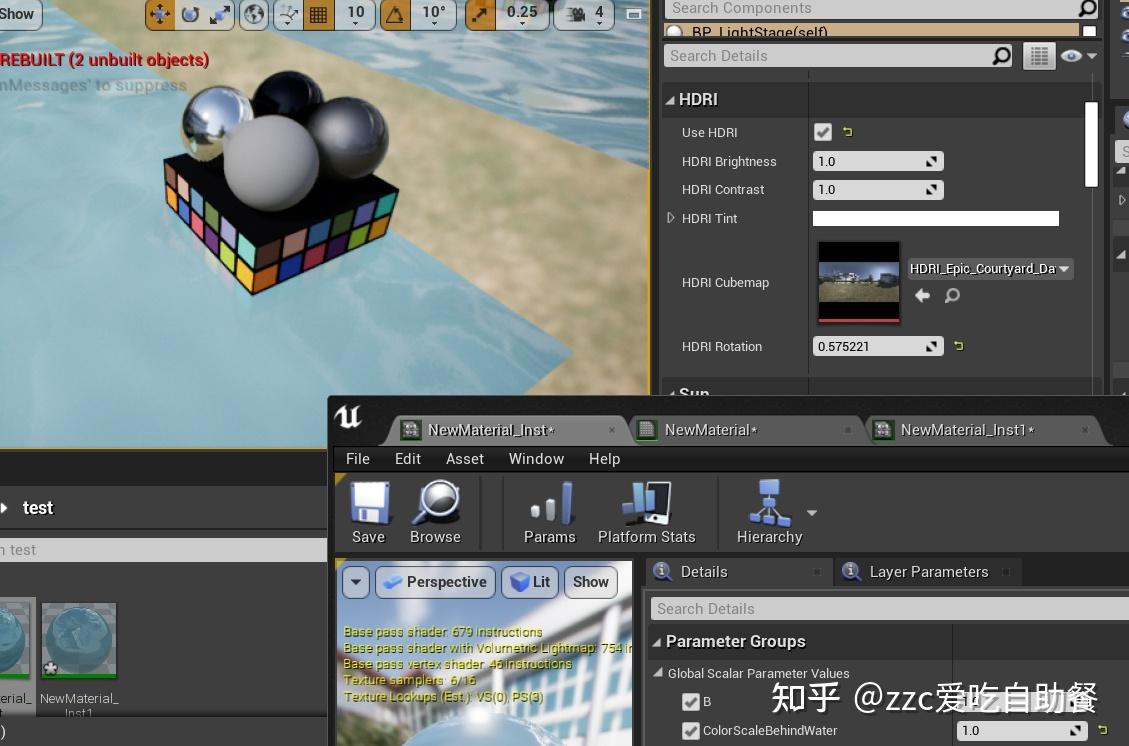Browse to HDRI Cubemap asset in Content Browser
The height and width of the screenshot is (746, 1129).
(x=952, y=295)
